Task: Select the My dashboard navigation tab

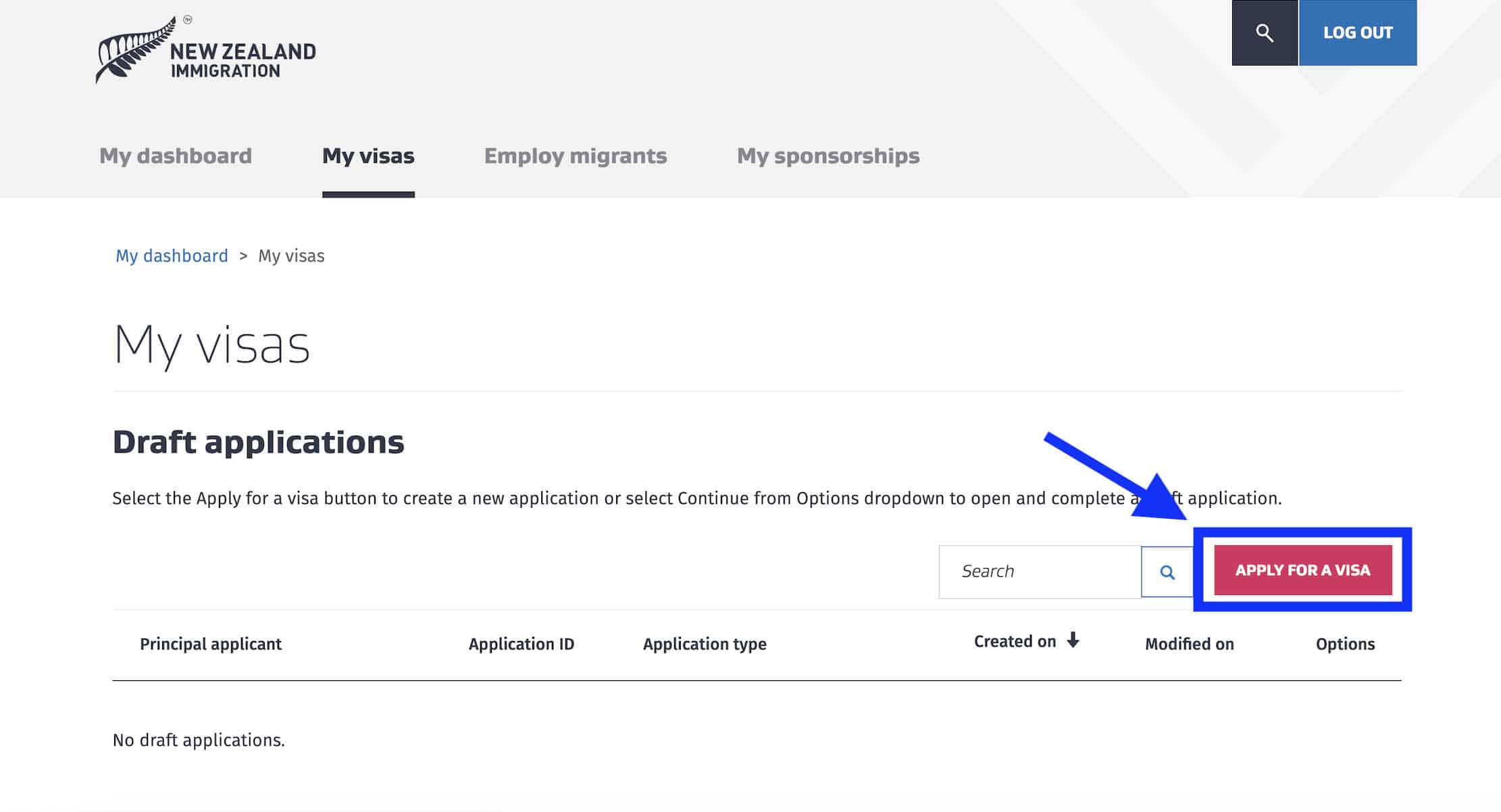Action: point(176,155)
